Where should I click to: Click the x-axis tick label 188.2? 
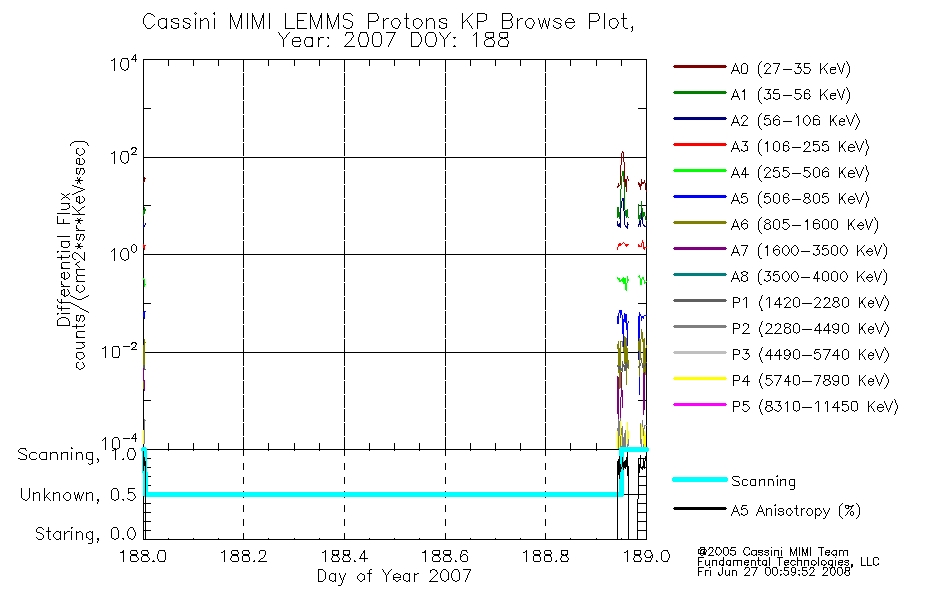pos(244,556)
